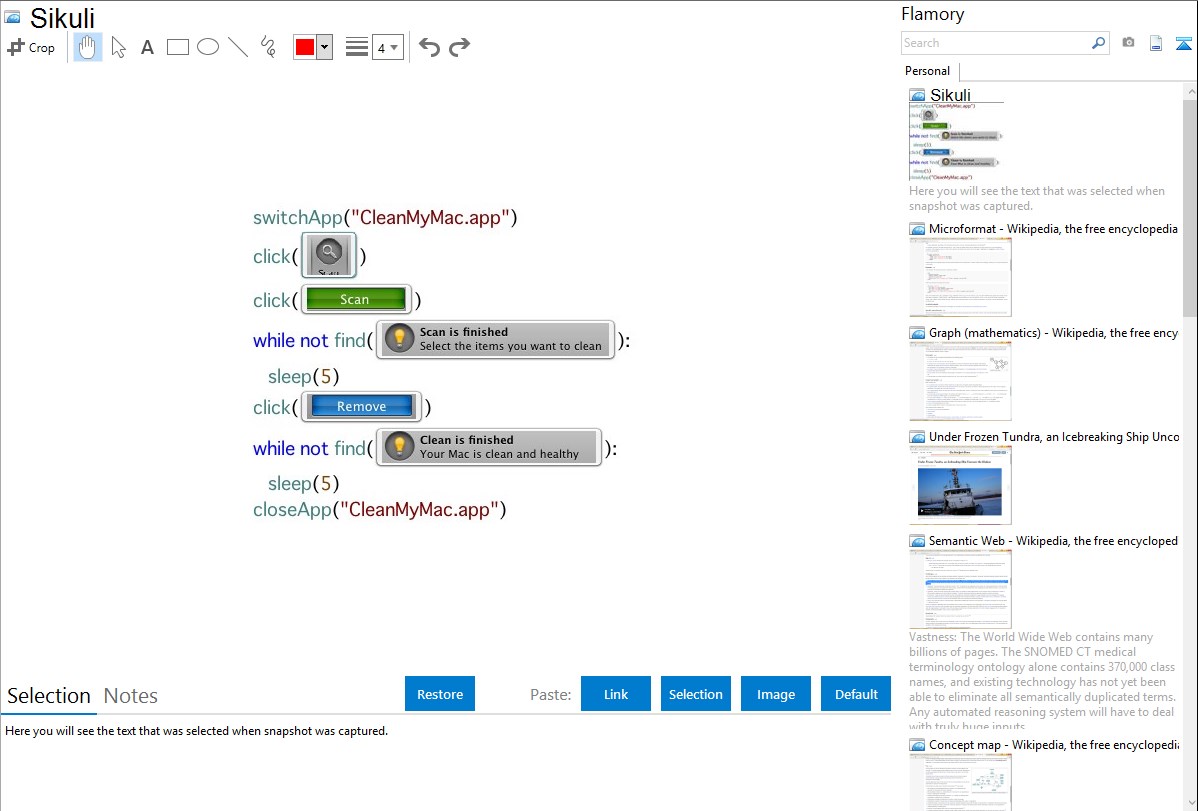1198x811 pixels.
Task: Switch to the Personal tab
Action: (927, 71)
